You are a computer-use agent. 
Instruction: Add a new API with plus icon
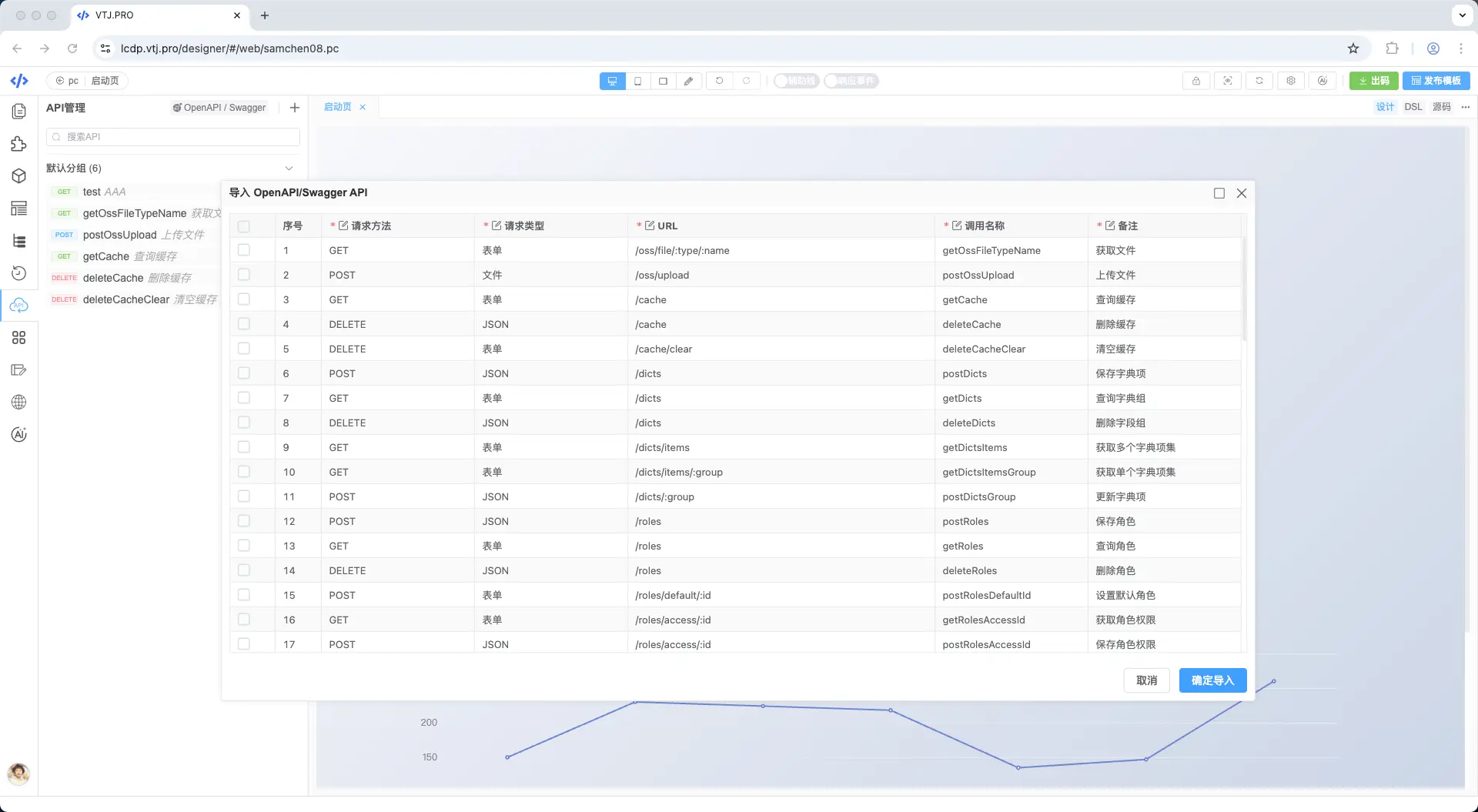coord(294,108)
